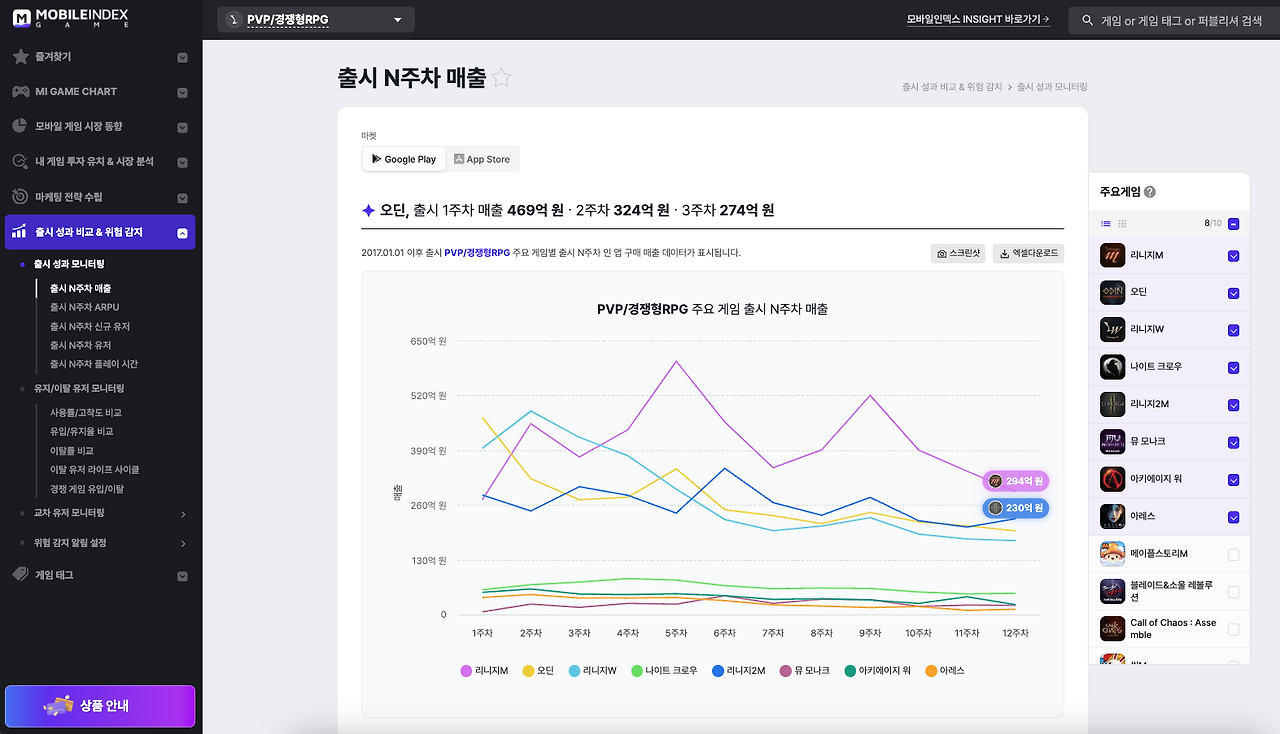1280x734 pixels.
Task: Open 출시 N주차 플레이 시간 in sidebar
Action: tap(94, 364)
